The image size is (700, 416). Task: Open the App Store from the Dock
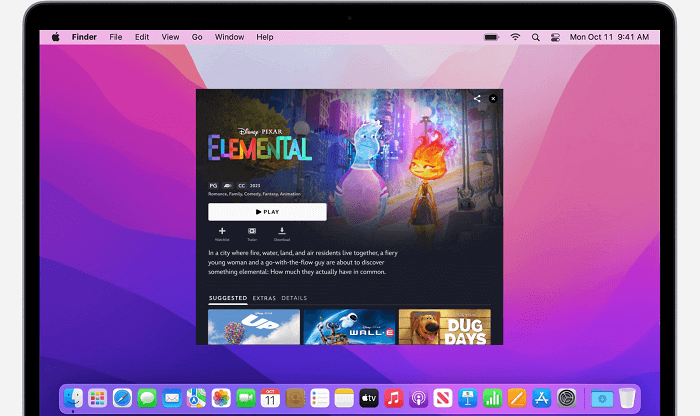click(542, 398)
